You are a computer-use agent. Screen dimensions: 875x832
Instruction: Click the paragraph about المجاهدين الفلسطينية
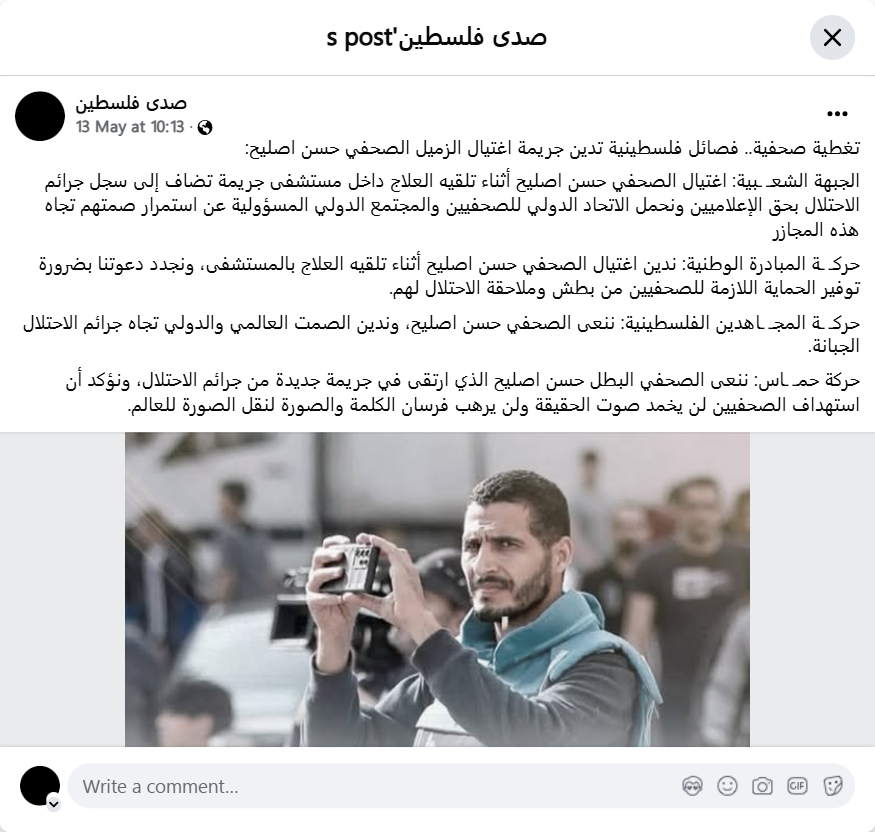[x=441, y=334]
